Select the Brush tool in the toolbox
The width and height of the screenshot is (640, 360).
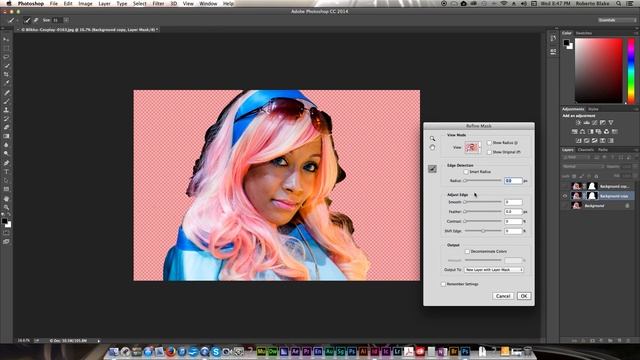(6, 101)
